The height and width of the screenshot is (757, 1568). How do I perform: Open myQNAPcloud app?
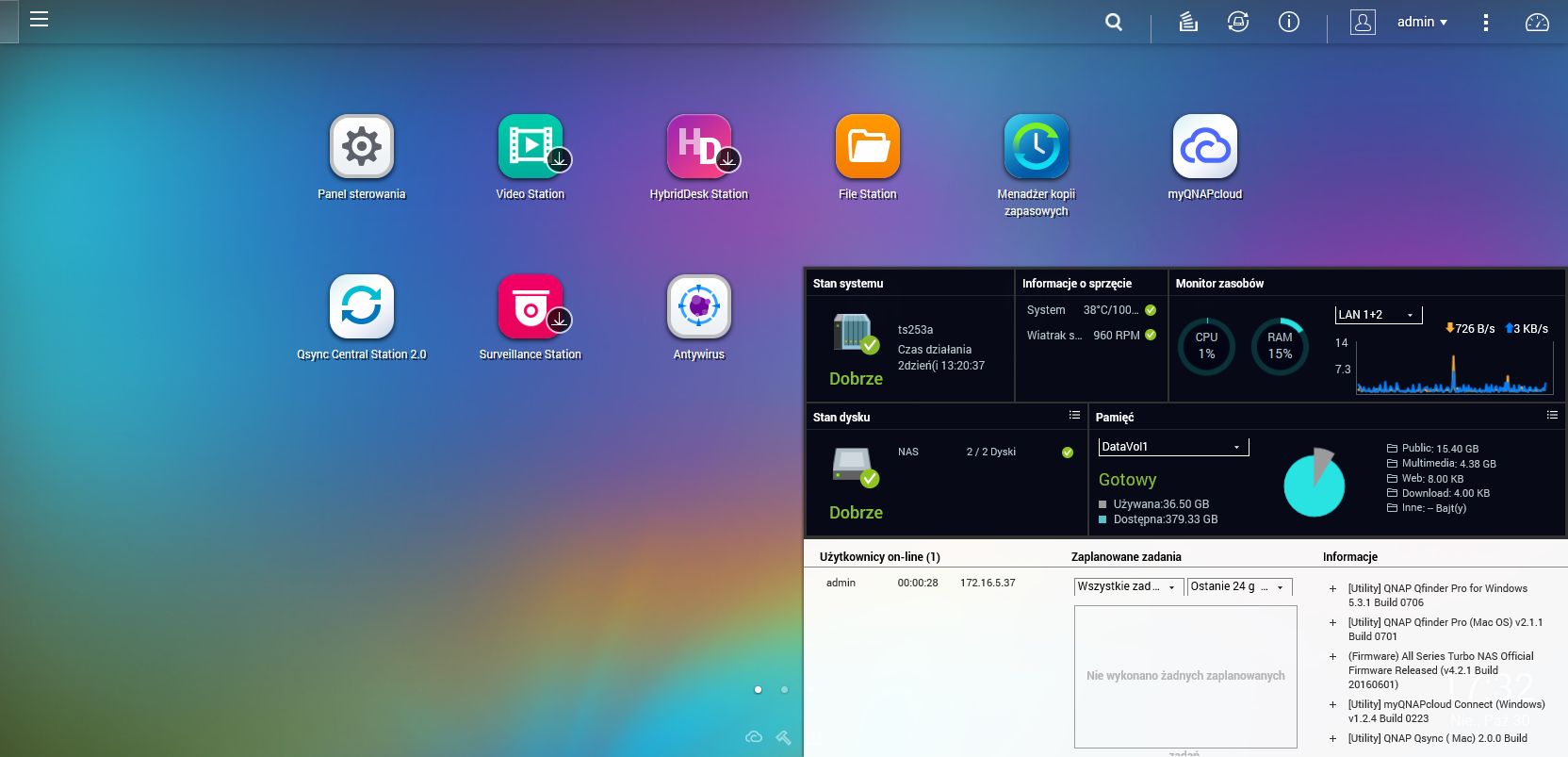coord(1205,146)
